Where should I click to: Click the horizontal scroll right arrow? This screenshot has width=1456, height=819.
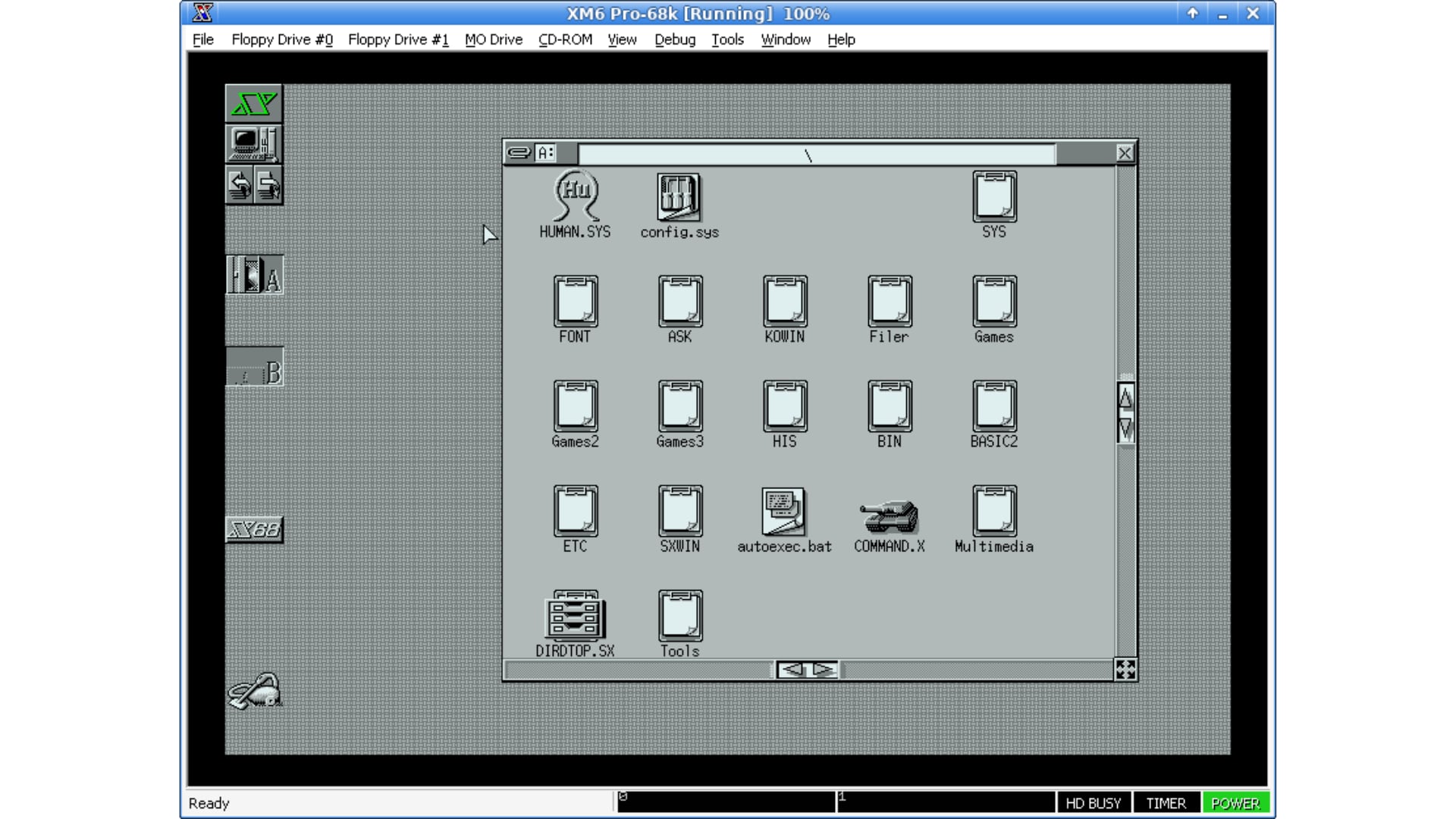click(x=824, y=670)
